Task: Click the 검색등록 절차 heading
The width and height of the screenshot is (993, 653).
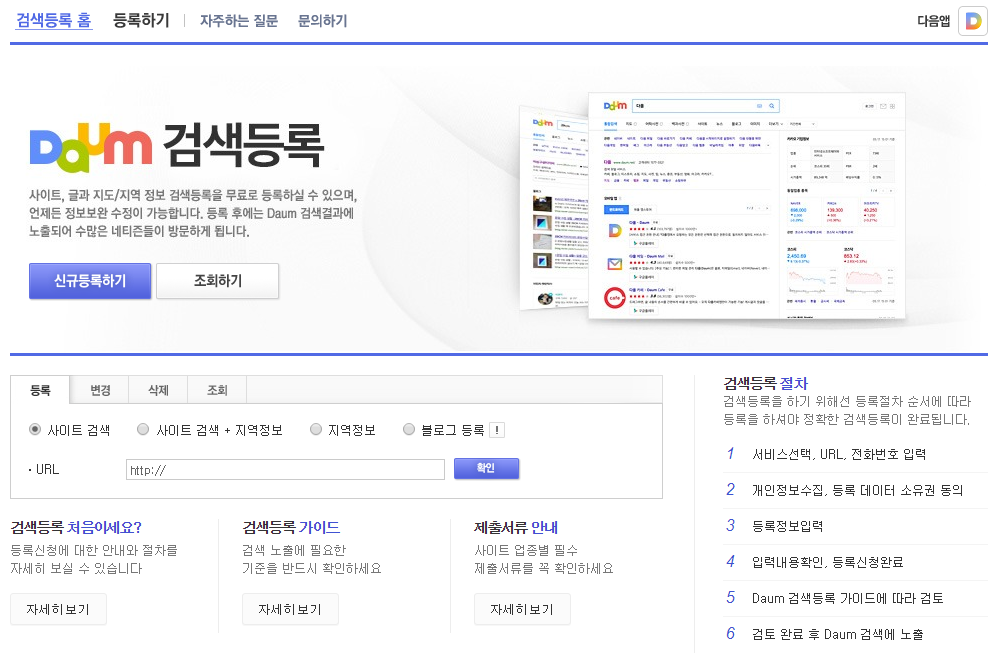Action: click(x=766, y=383)
